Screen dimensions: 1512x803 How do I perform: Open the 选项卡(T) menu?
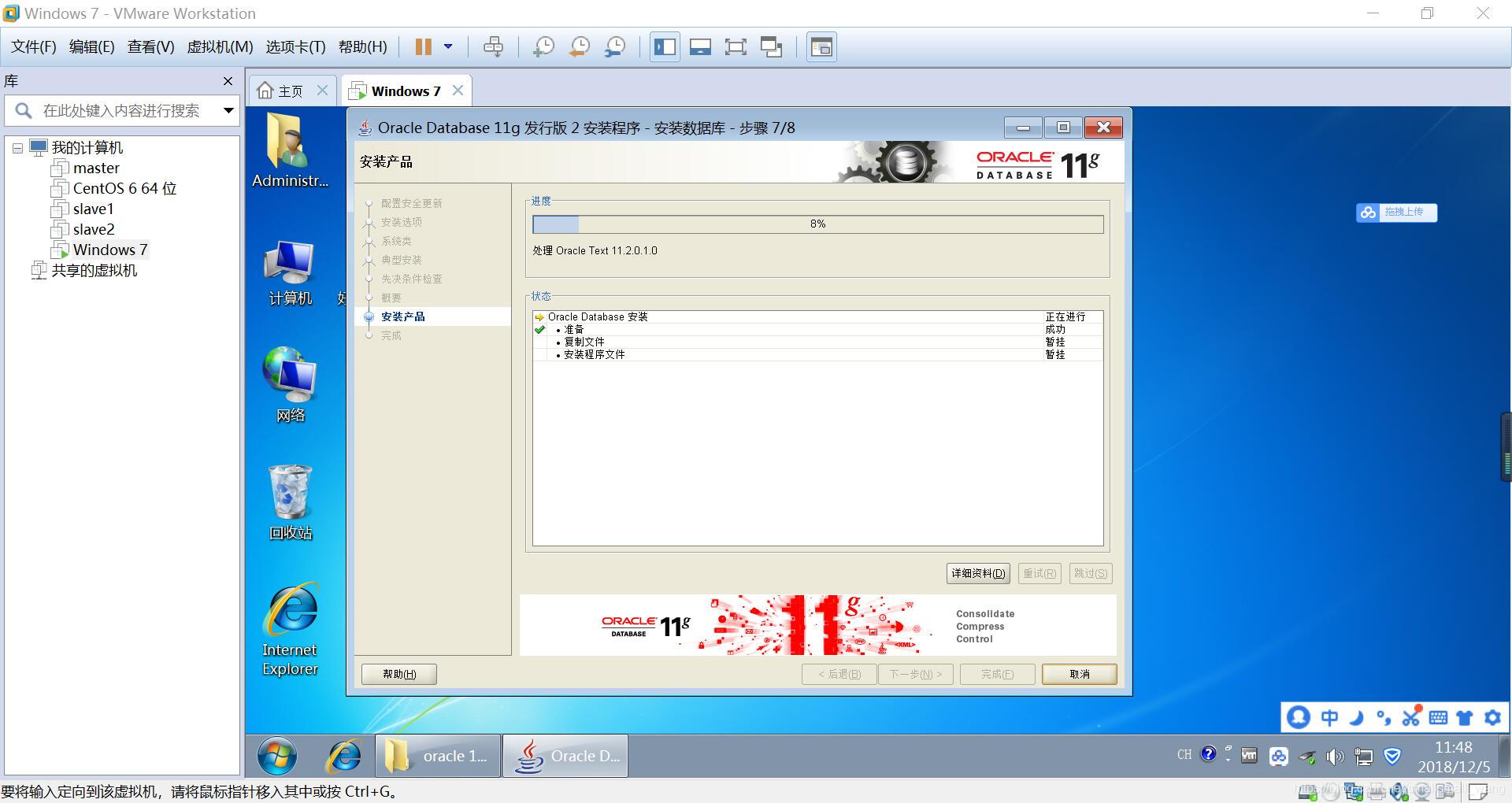[x=295, y=47]
